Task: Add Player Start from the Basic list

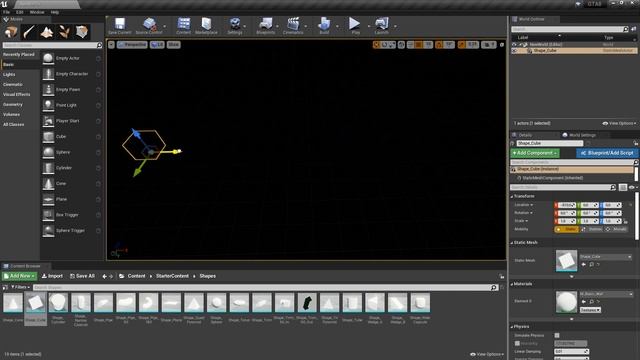Action: 71,121
